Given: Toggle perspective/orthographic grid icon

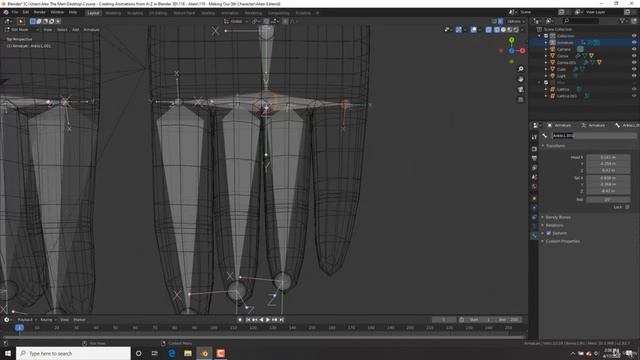Looking at the screenshot, I should (520, 100).
